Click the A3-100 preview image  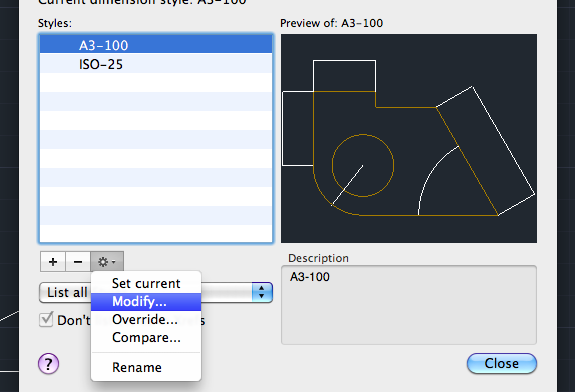(x=409, y=139)
